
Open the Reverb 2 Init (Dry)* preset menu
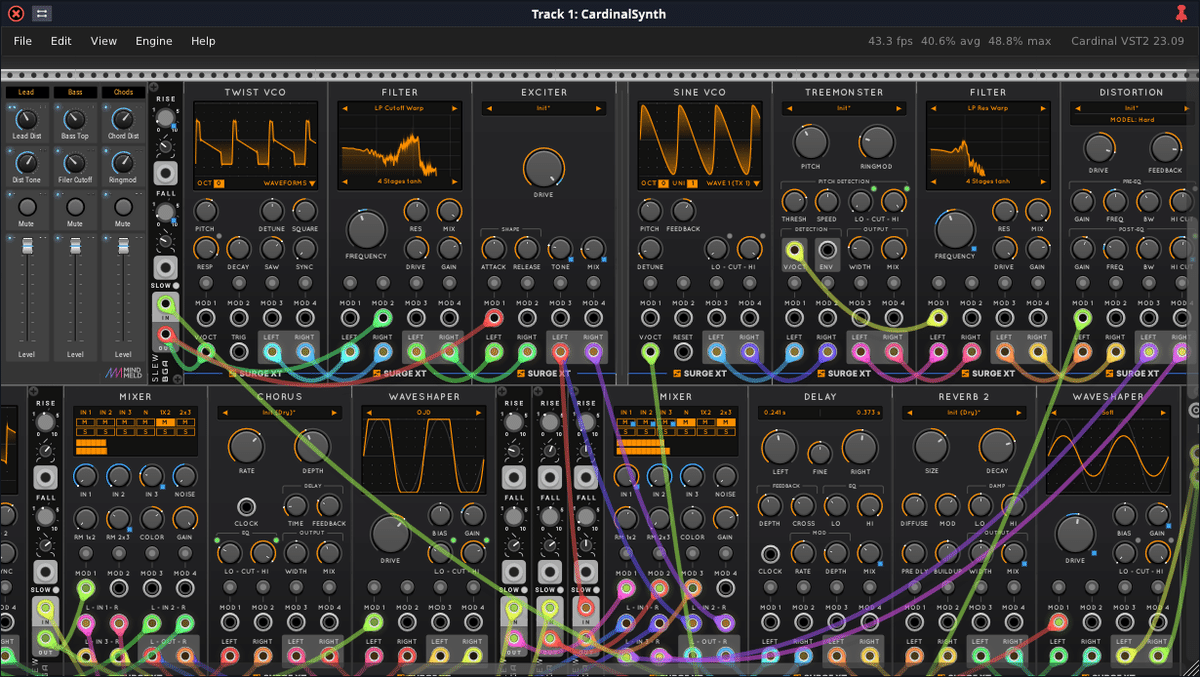[x=966, y=413]
